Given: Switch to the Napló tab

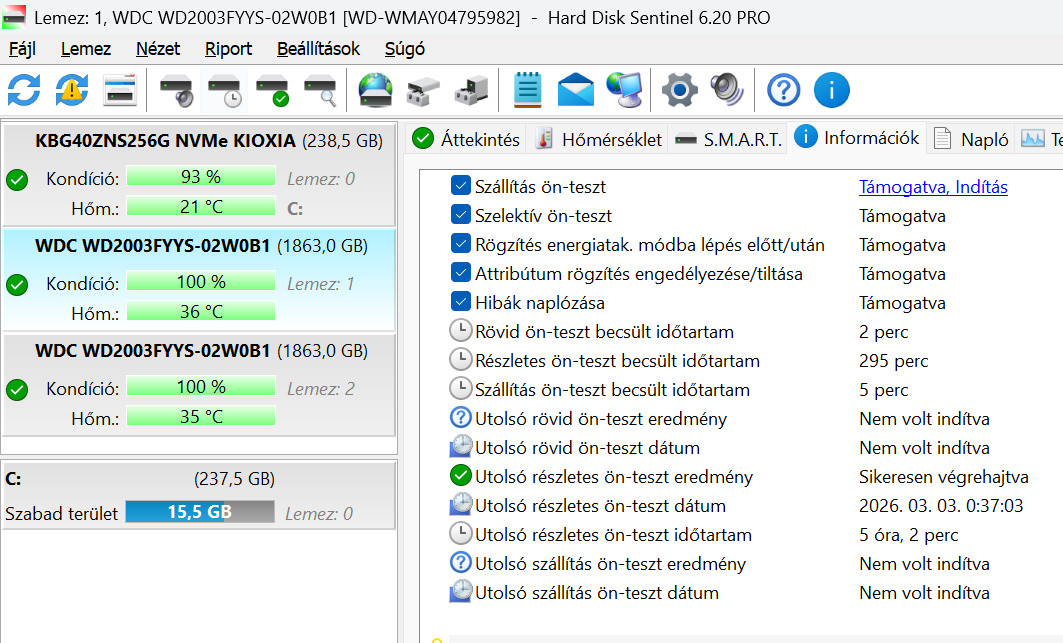Looking at the screenshot, I should [x=971, y=139].
